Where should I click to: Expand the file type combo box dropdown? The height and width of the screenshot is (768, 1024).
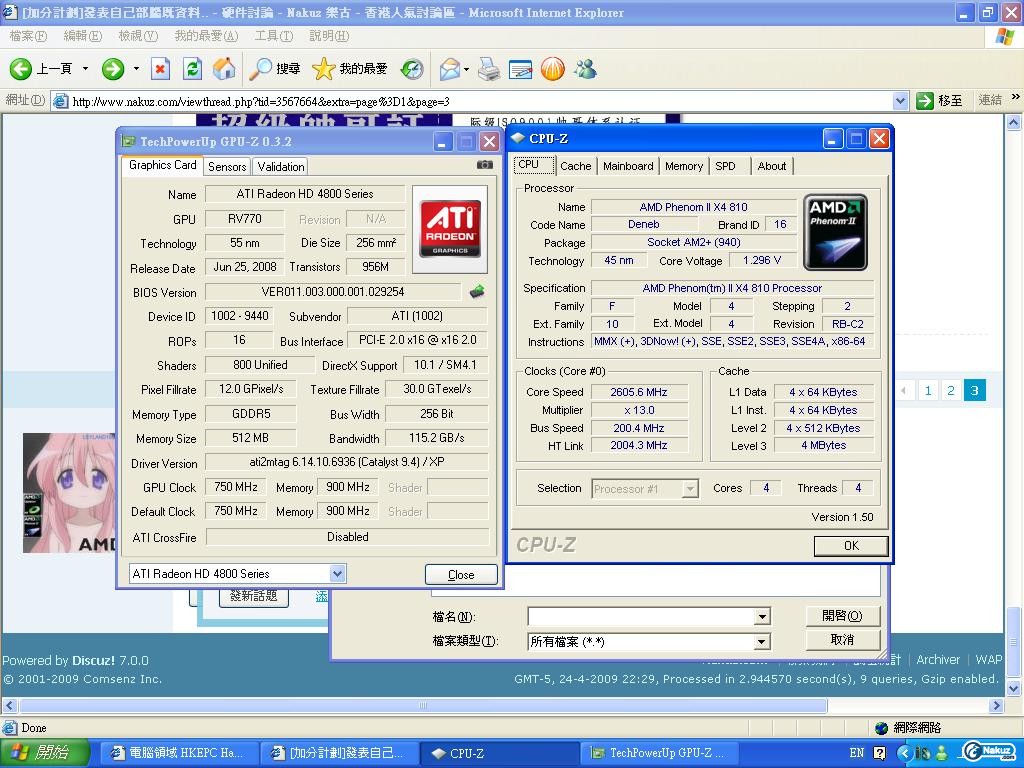tap(762, 642)
